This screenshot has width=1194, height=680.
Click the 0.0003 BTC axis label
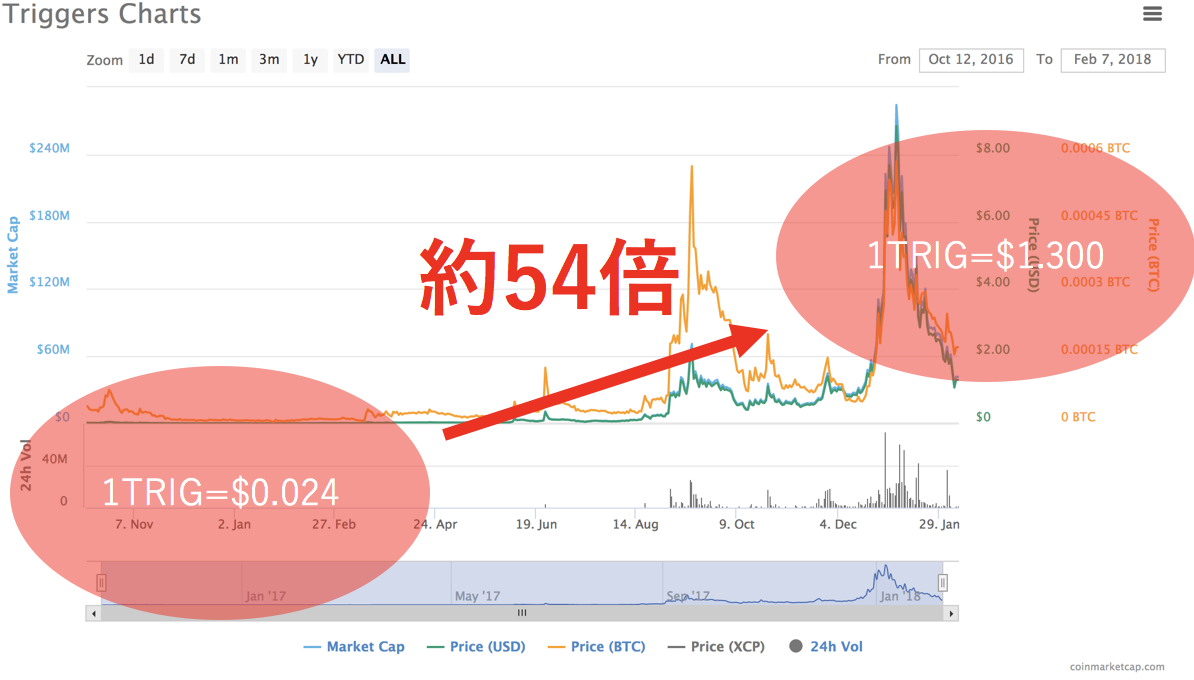(x=1096, y=282)
